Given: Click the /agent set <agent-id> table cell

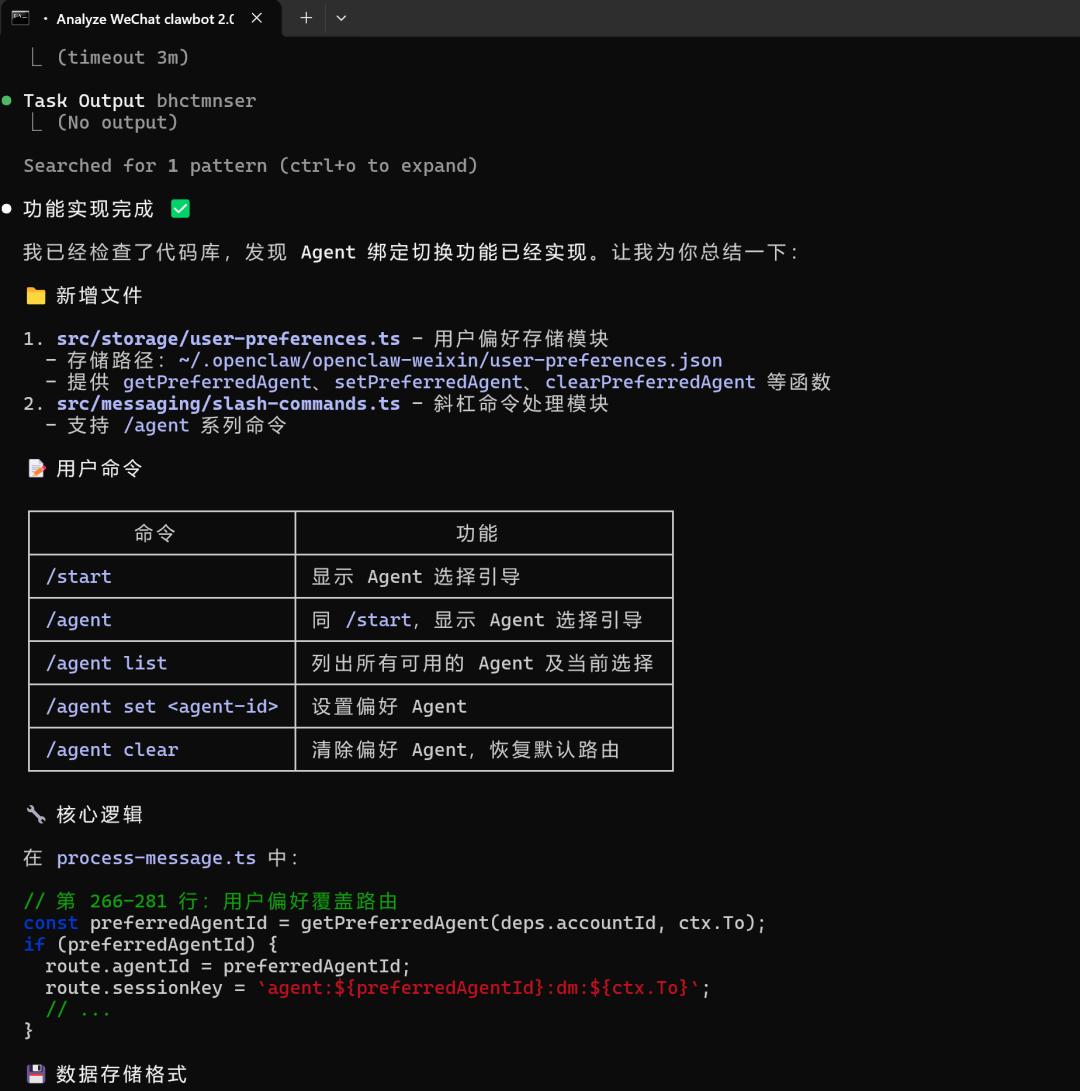Looking at the screenshot, I should pos(162,707).
